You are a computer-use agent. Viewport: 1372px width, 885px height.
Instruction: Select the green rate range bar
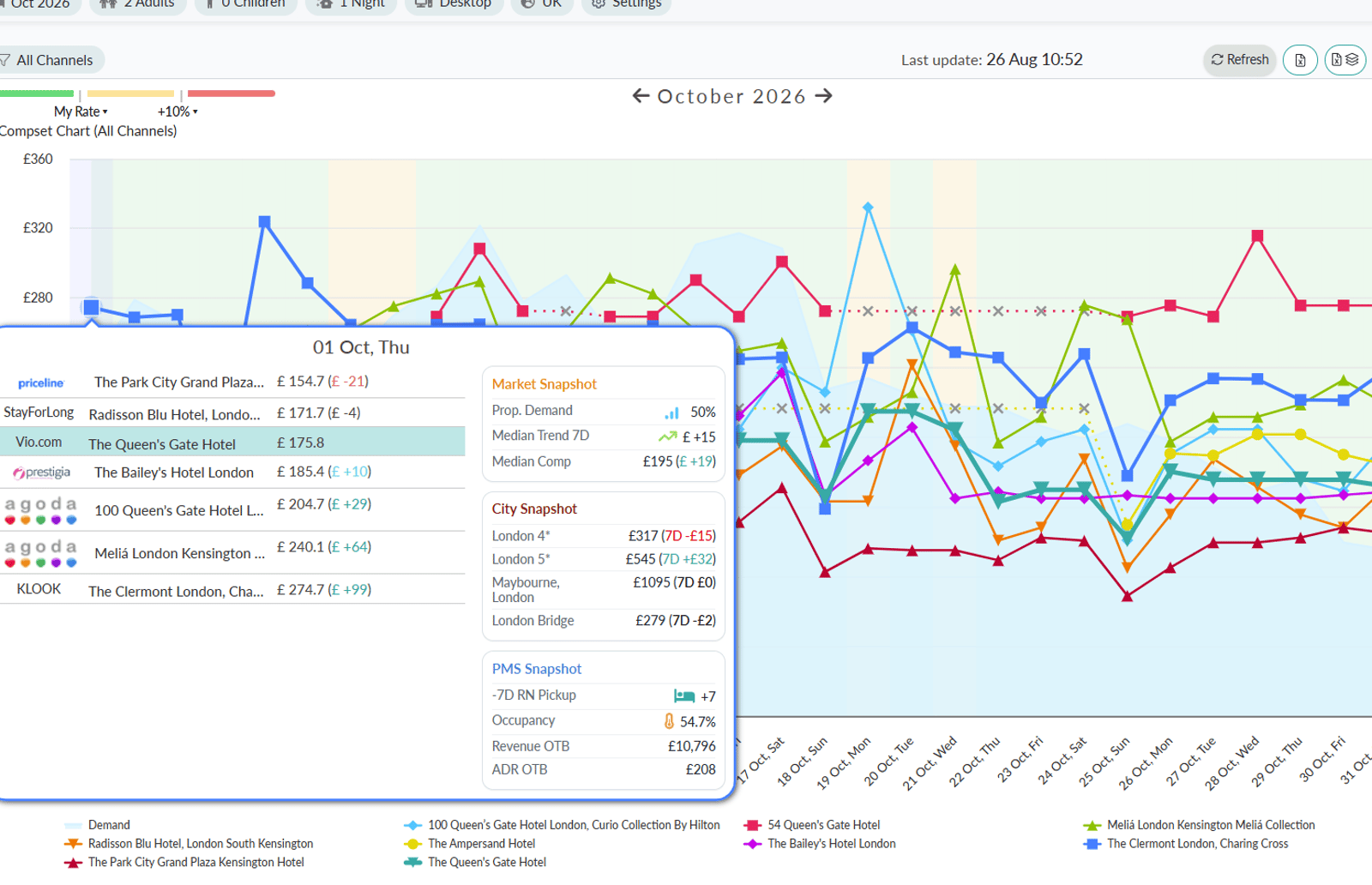pyautogui.click(x=37, y=93)
